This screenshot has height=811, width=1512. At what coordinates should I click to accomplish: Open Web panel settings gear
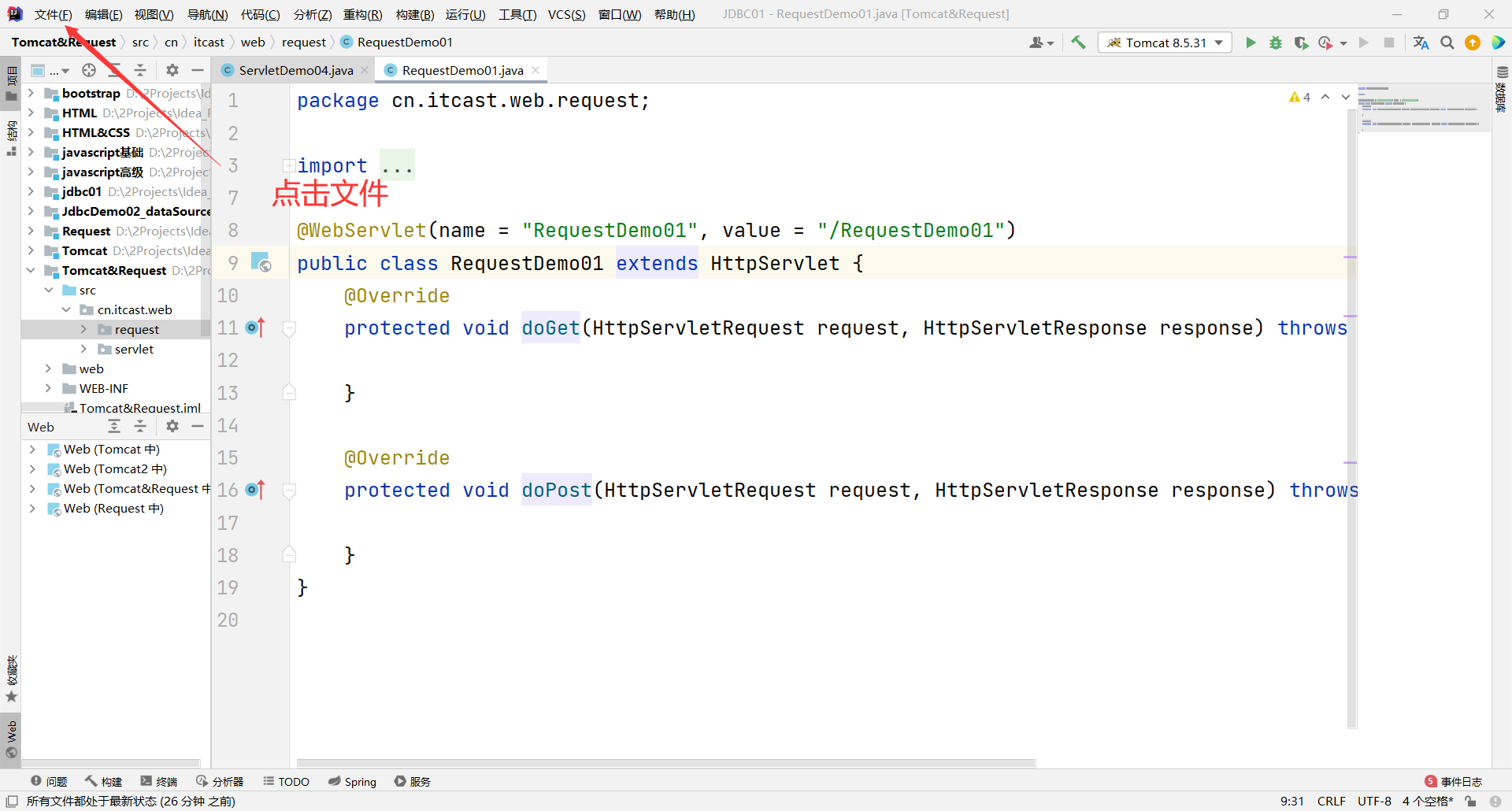click(172, 427)
